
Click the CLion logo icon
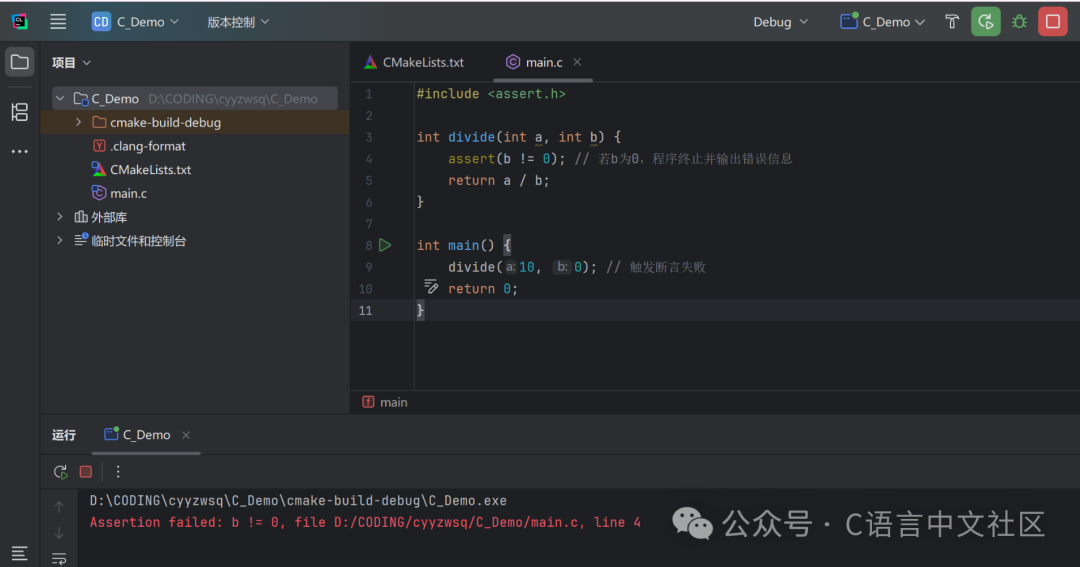19,22
